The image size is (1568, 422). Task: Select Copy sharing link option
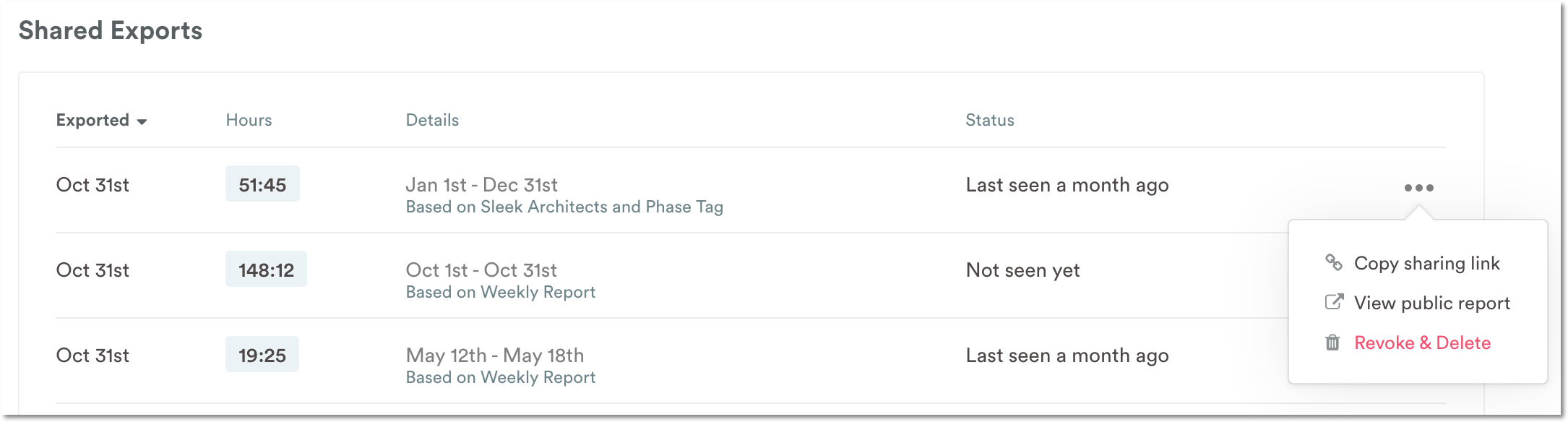point(1426,264)
